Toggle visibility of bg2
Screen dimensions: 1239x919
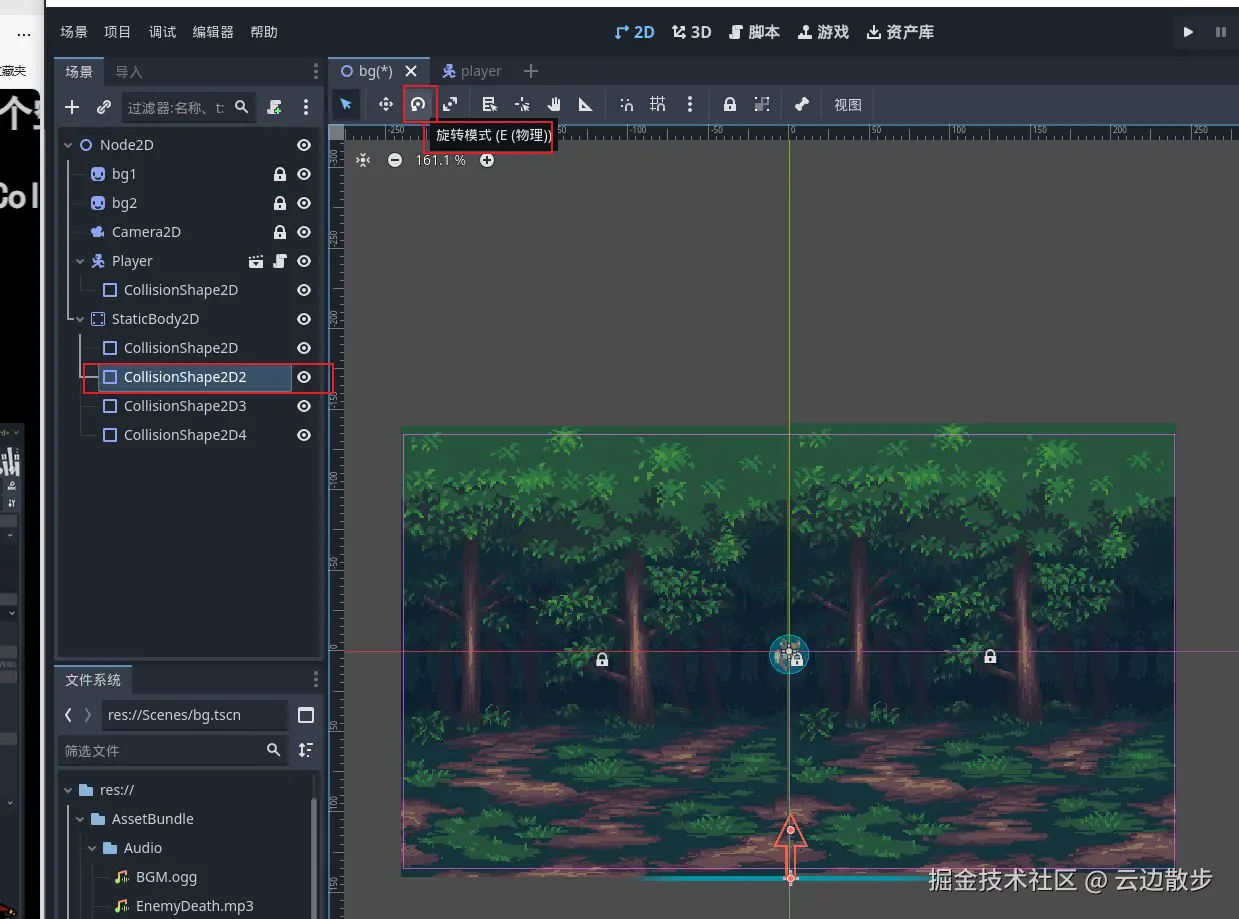[x=304, y=203]
